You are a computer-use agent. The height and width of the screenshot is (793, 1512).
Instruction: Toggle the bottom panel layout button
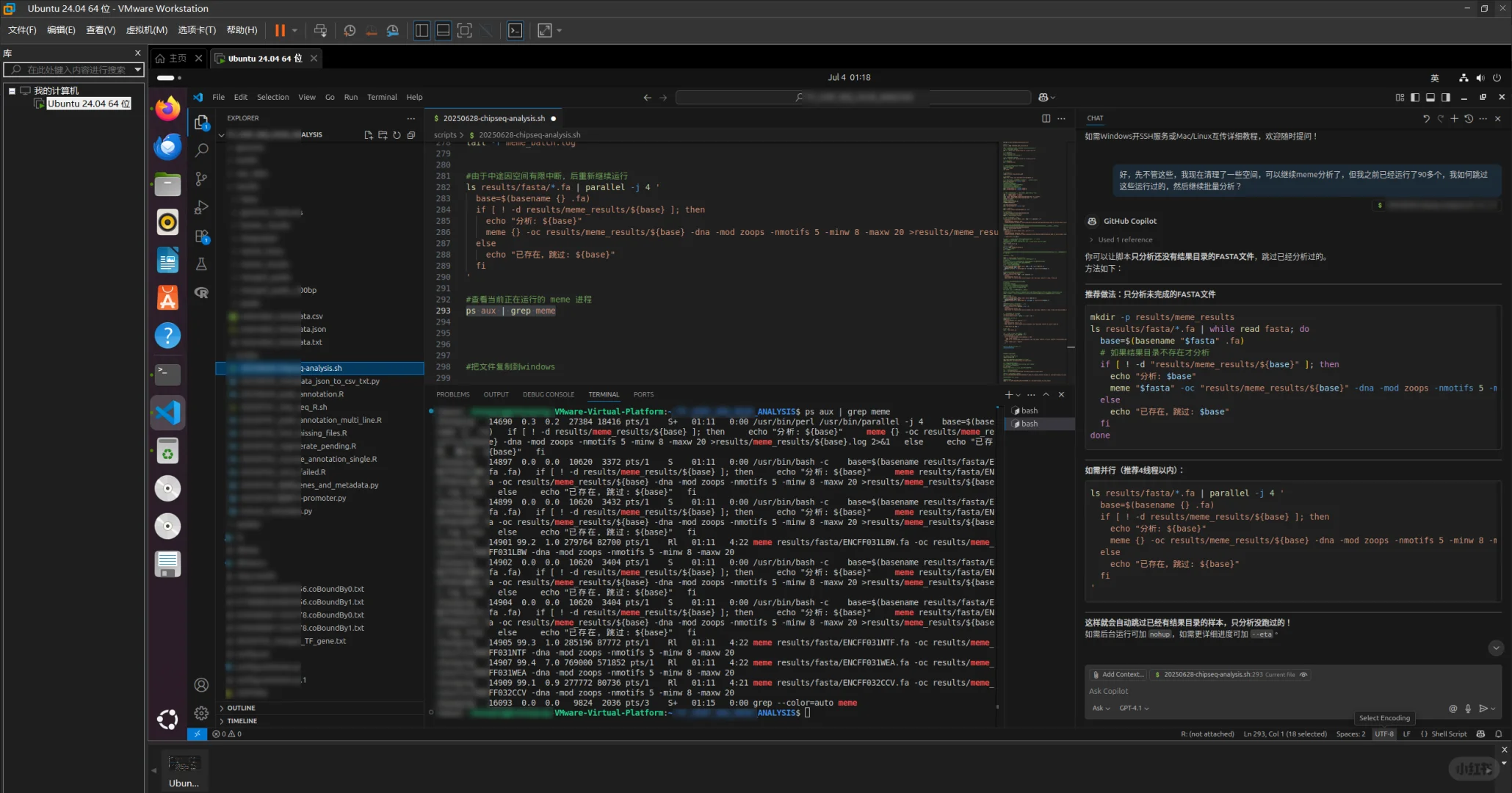[x=1430, y=97]
